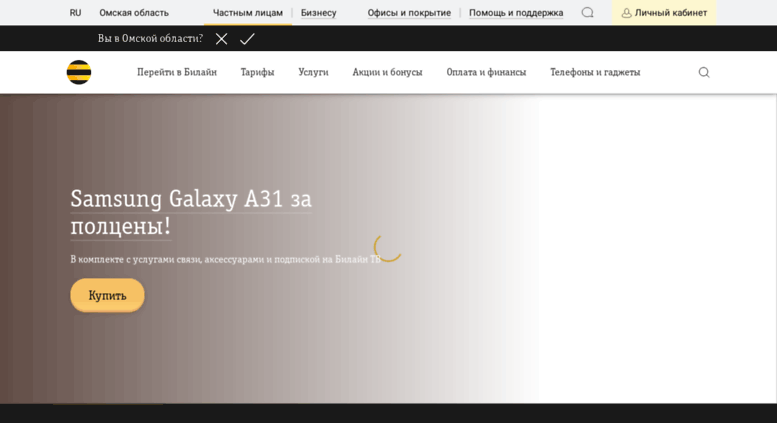Click the В комплекте с услугами связи description
The width and height of the screenshot is (777, 423).
pyautogui.click(x=225, y=259)
